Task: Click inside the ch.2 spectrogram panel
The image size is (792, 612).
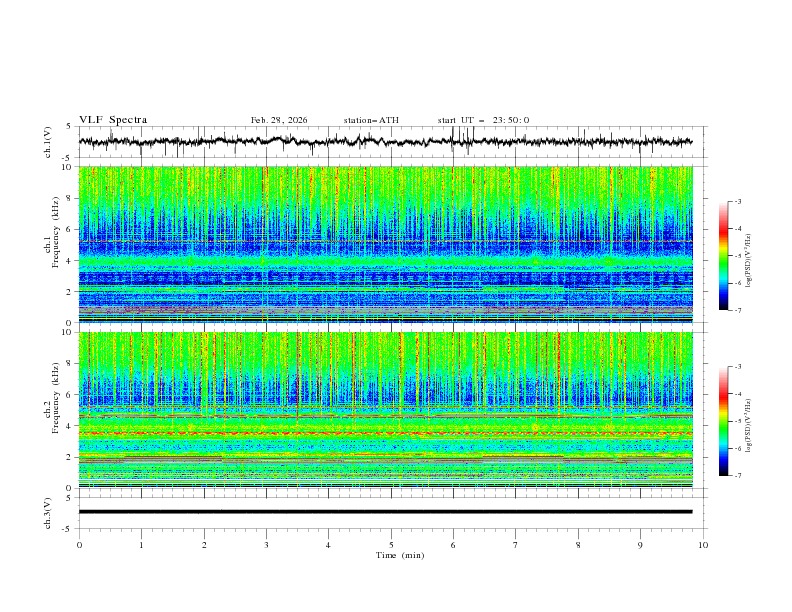Action: click(385, 410)
